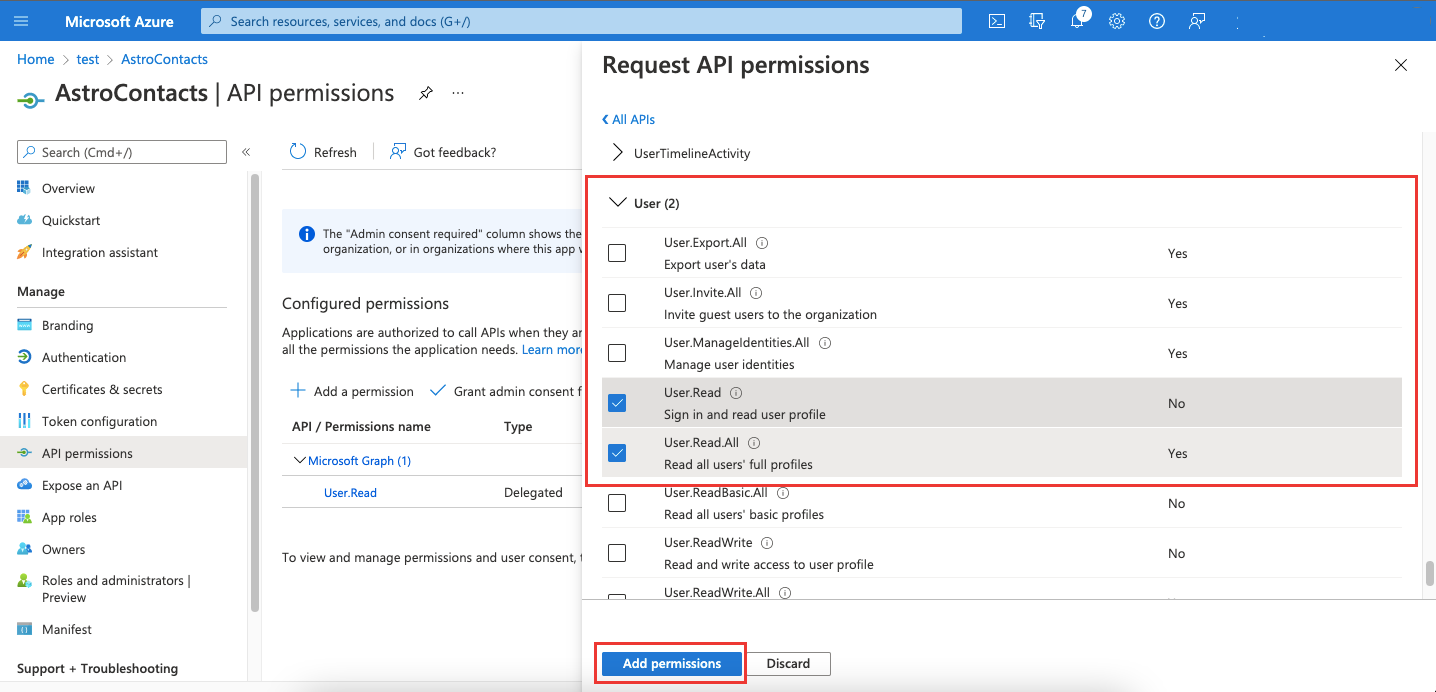Open Directories and subscriptions filter icon
Image resolution: width=1436 pixels, height=692 pixels.
click(1037, 21)
